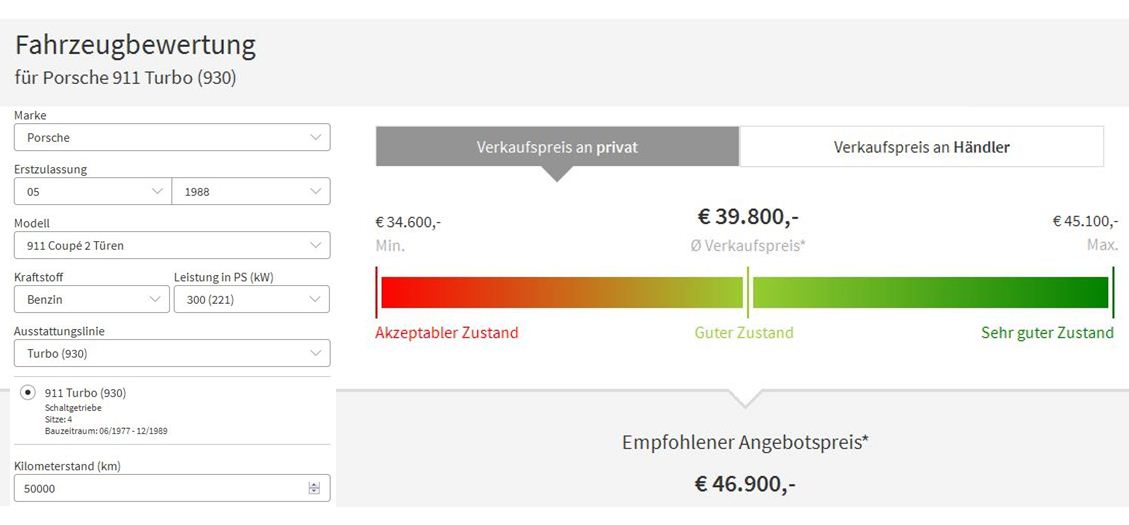Open the Leistung in PS dropdown 300 (221)
Viewport: 1129px width, 525px height.
tap(252, 299)
